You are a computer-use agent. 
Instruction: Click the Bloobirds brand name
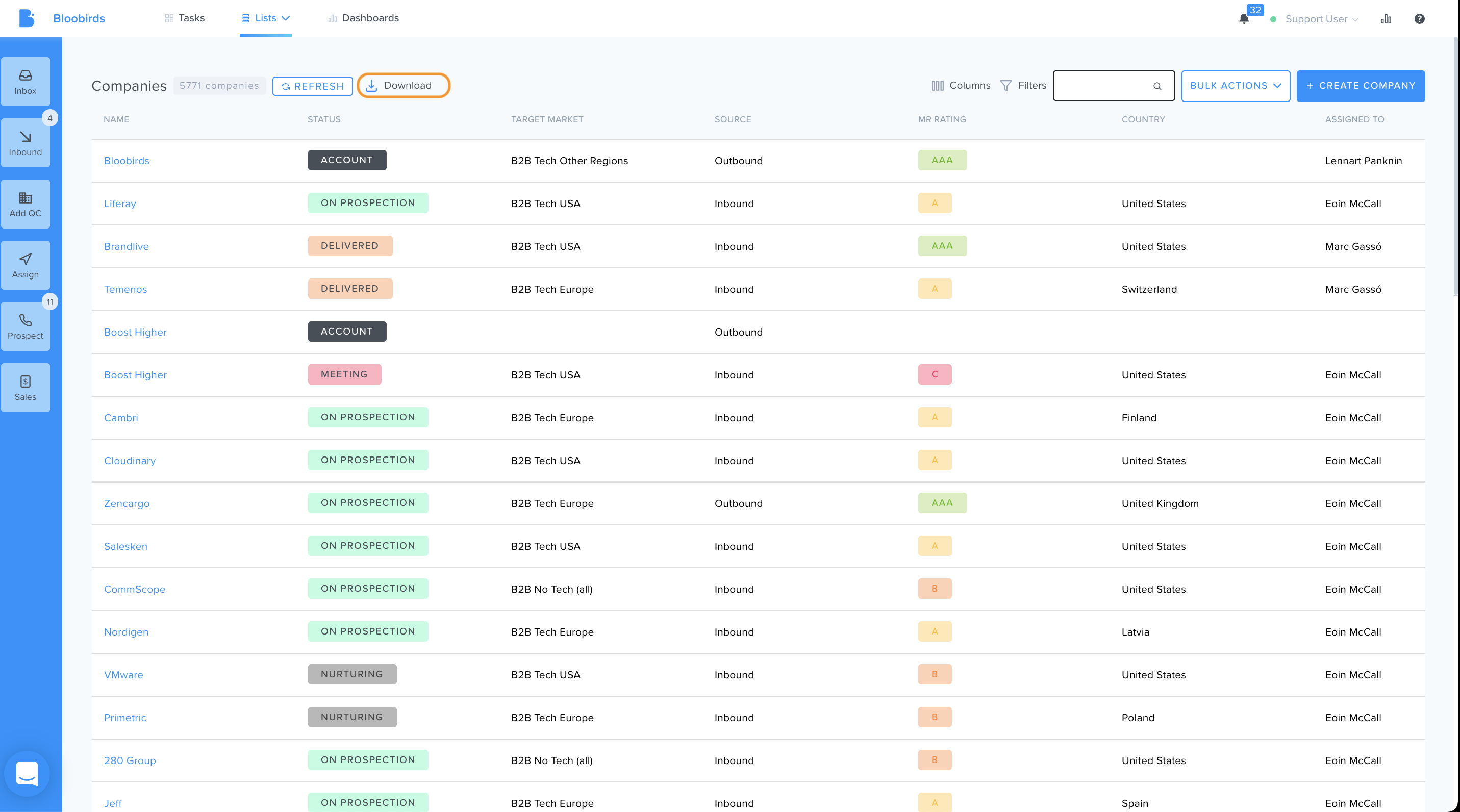coord(79,18)
